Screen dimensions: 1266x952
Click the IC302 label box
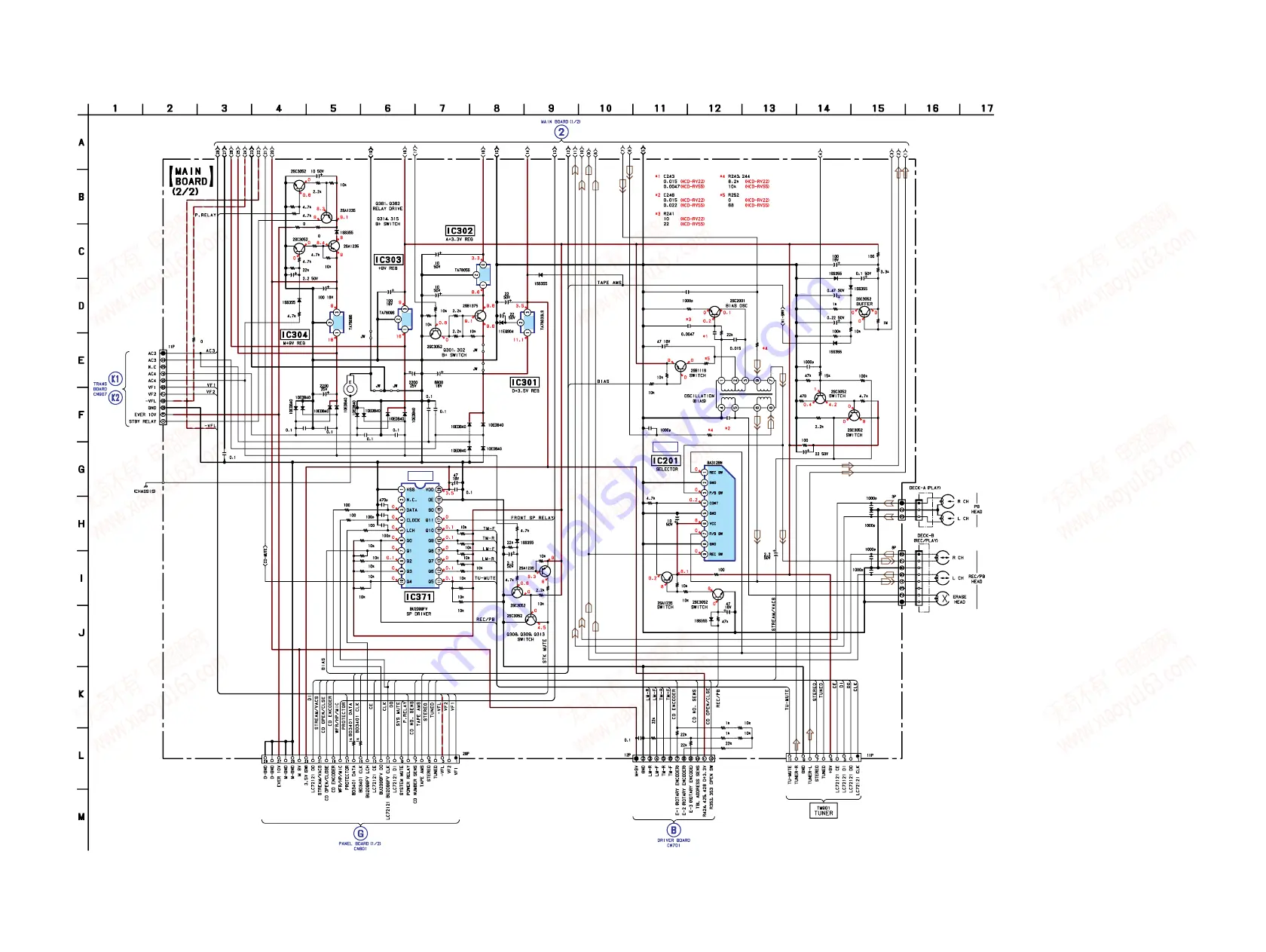click(460, 231)
